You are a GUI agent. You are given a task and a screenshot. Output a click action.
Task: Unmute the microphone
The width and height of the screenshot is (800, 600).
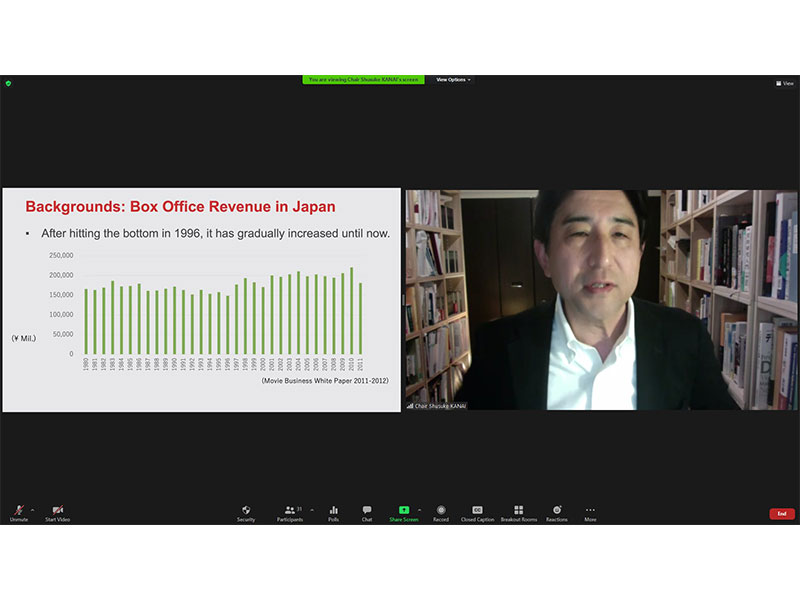coord(19,512)
